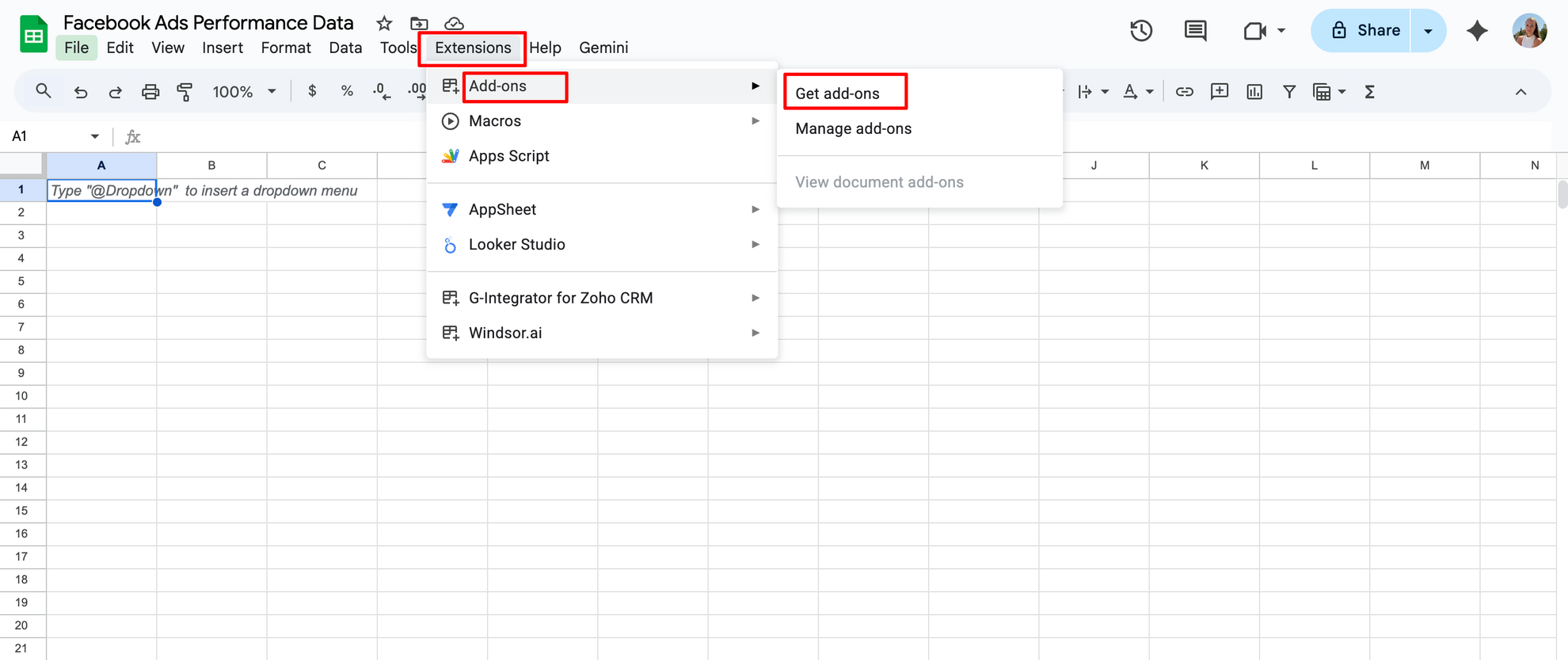Start a Meet call camera icon
Screen dimensions: 1568x660
(x=1254, y=31)
